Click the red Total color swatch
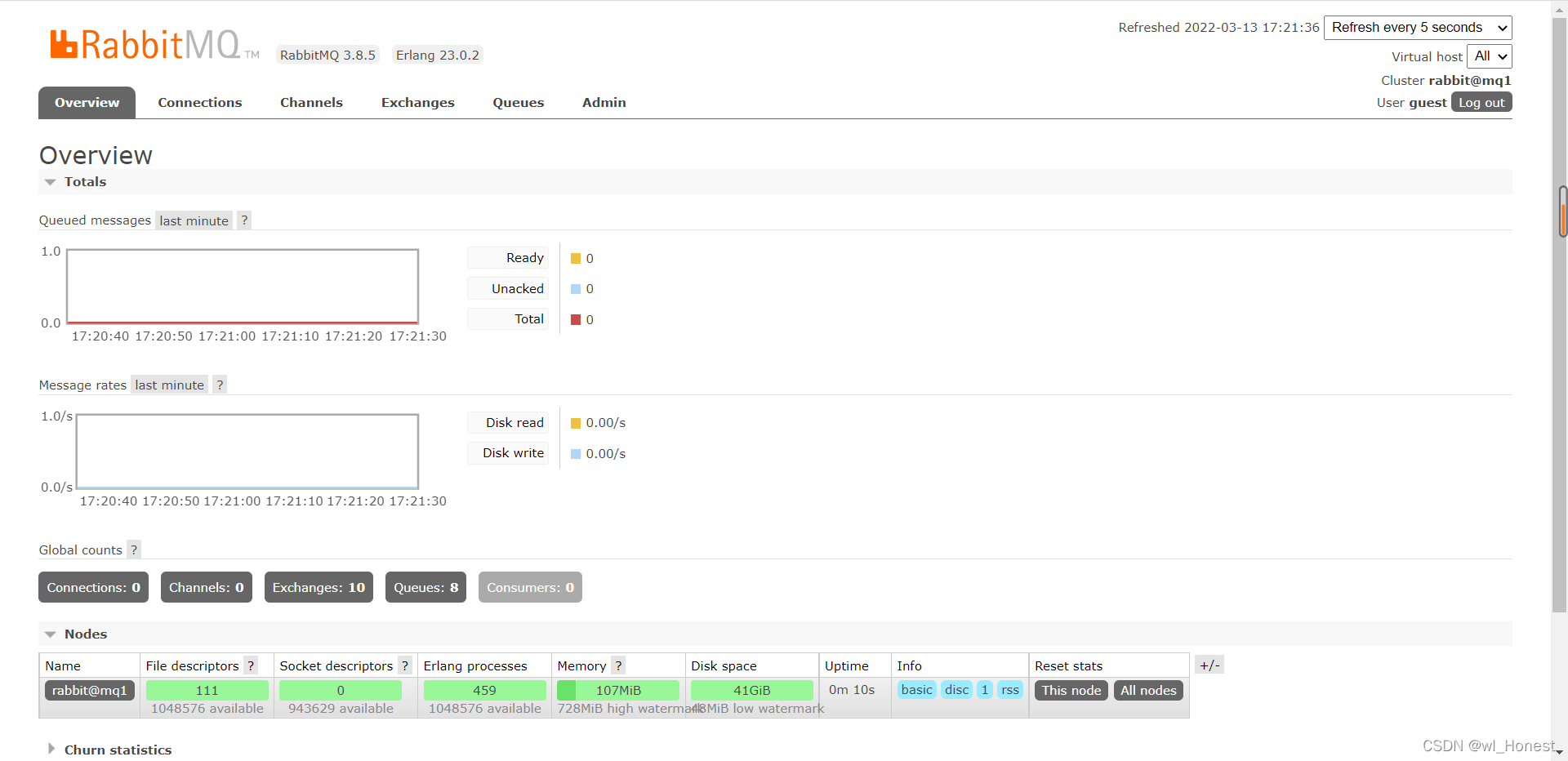Screen dimensions: 1568x761 tap(576, 319)
